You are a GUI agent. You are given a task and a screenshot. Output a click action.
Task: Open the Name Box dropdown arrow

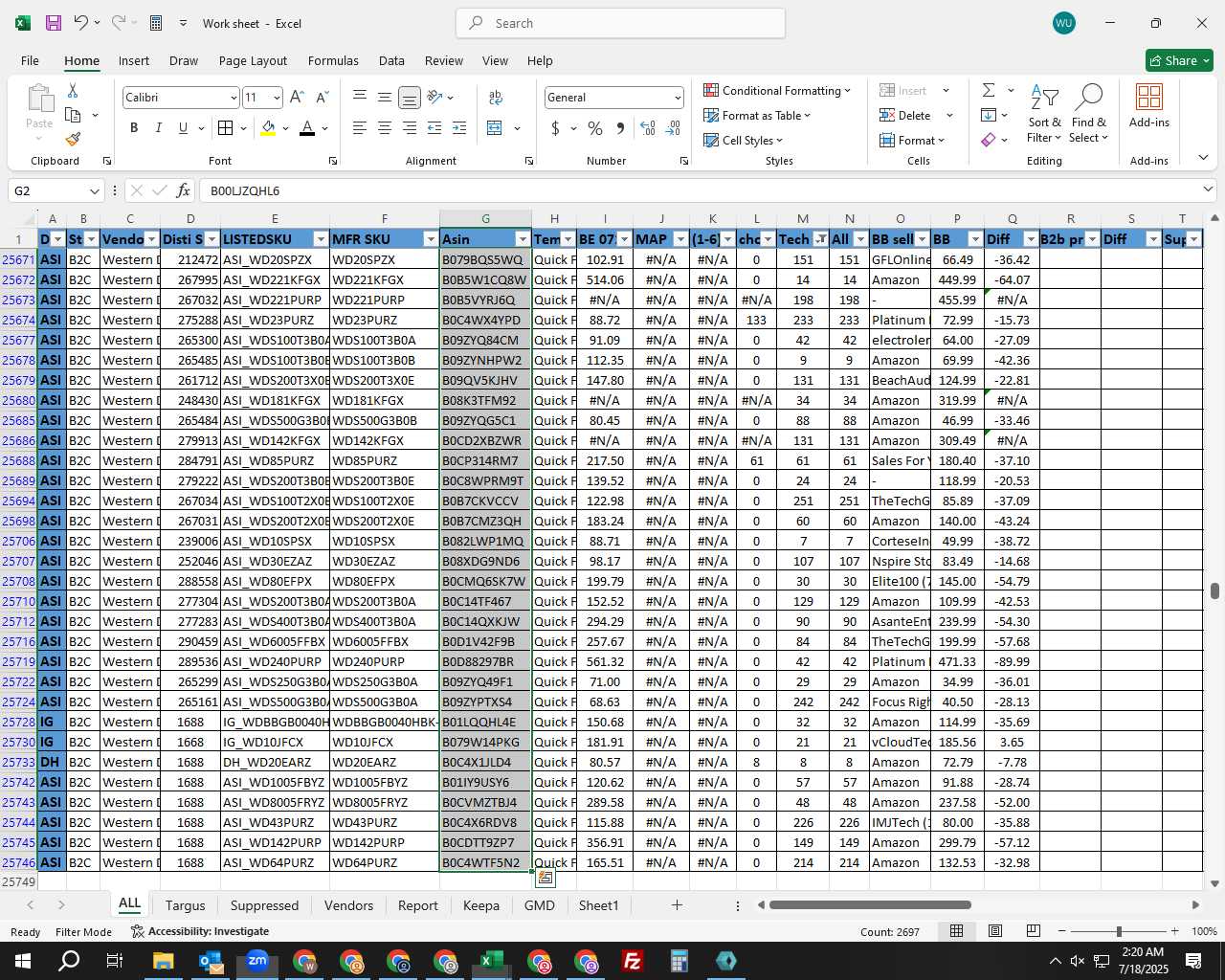click(94, 190)
